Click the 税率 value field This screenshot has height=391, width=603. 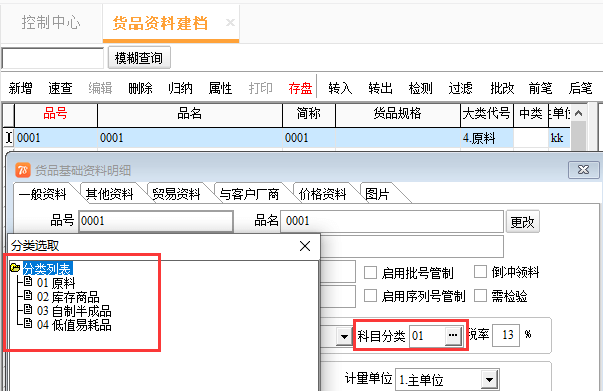tap(506, 334)
